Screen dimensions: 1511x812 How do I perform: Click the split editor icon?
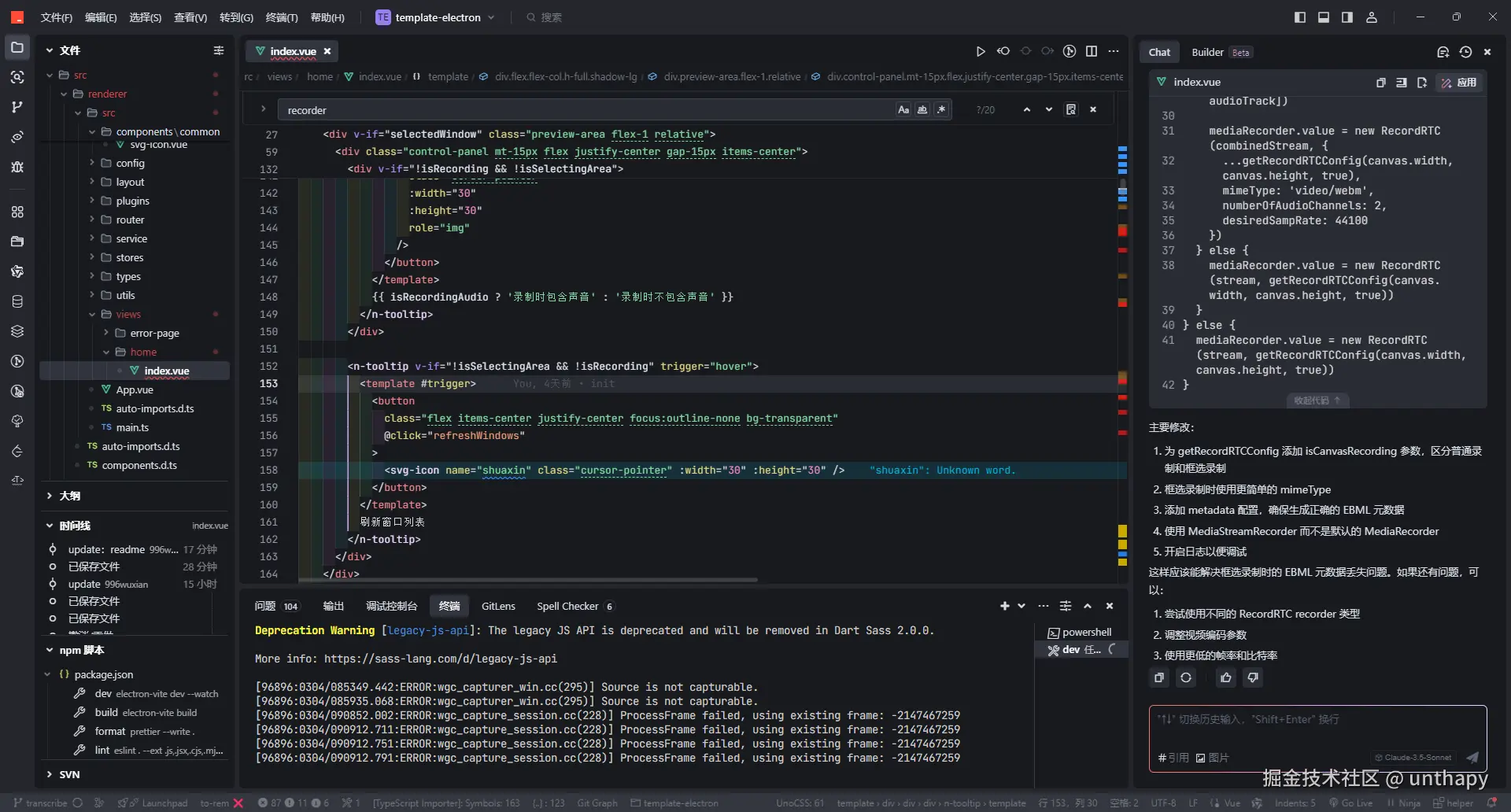click(1092, 51)
